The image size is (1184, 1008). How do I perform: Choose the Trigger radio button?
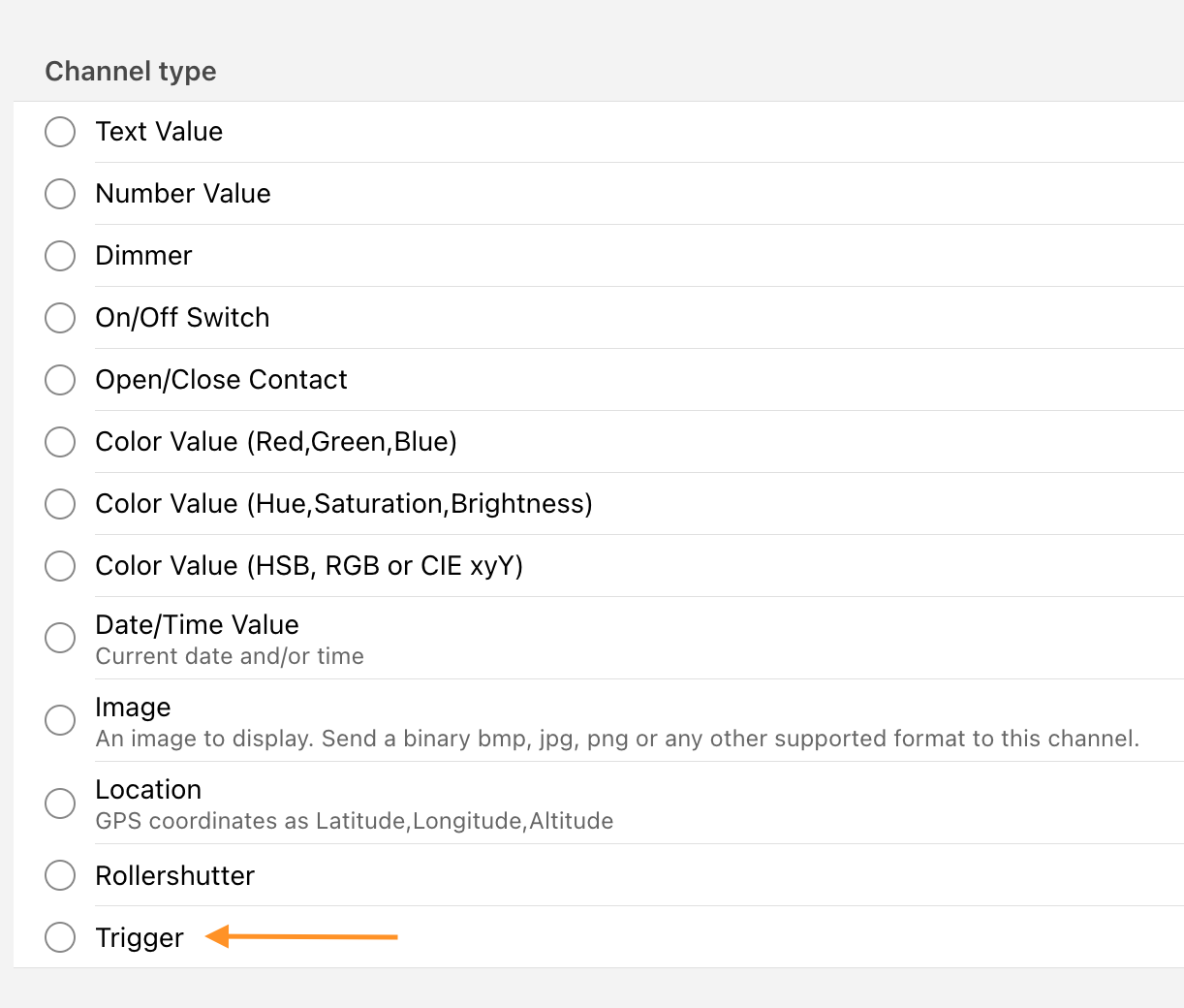[60, 937]
